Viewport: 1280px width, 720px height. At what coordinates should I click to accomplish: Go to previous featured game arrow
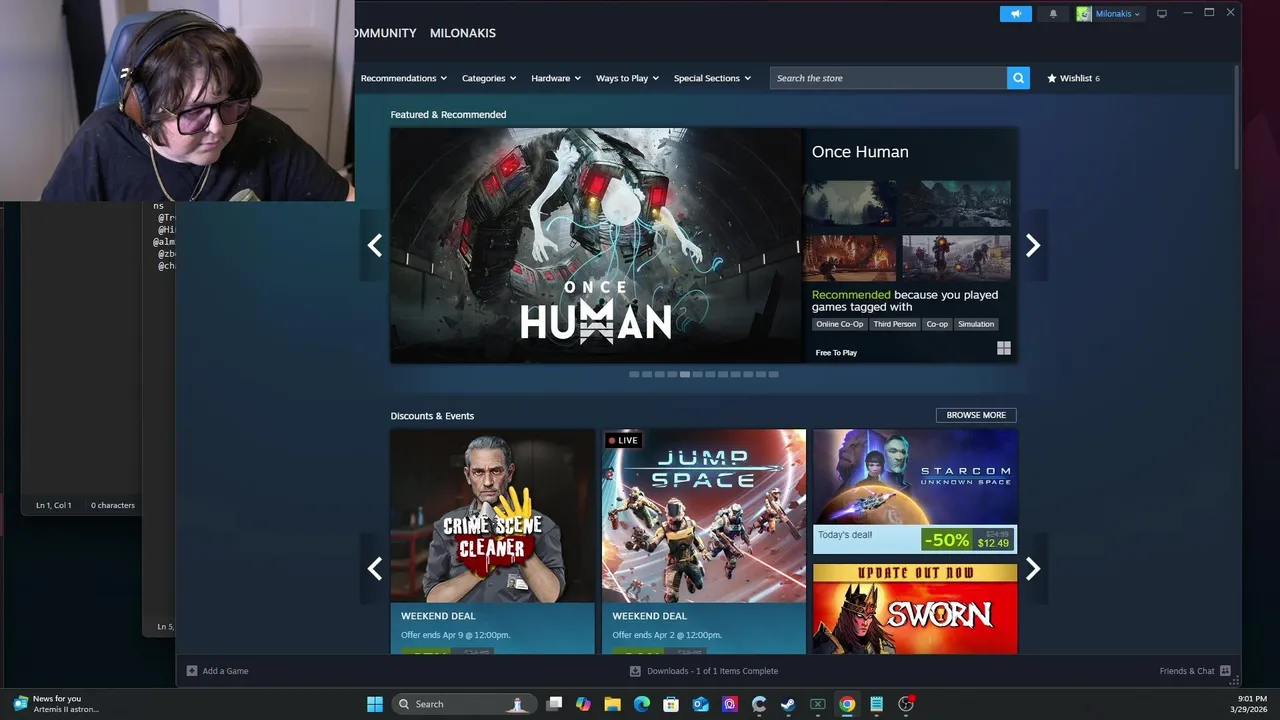[374, 245]
